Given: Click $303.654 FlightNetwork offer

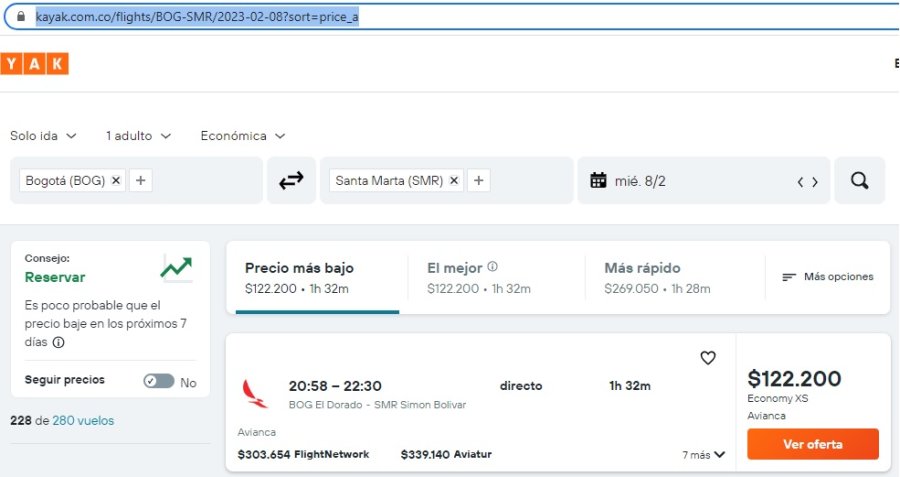Looking at the screenshot, I should (x=303, y=454).
